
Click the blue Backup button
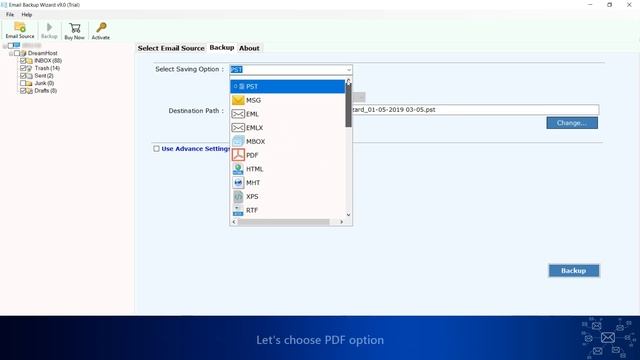tap(573, 271)
